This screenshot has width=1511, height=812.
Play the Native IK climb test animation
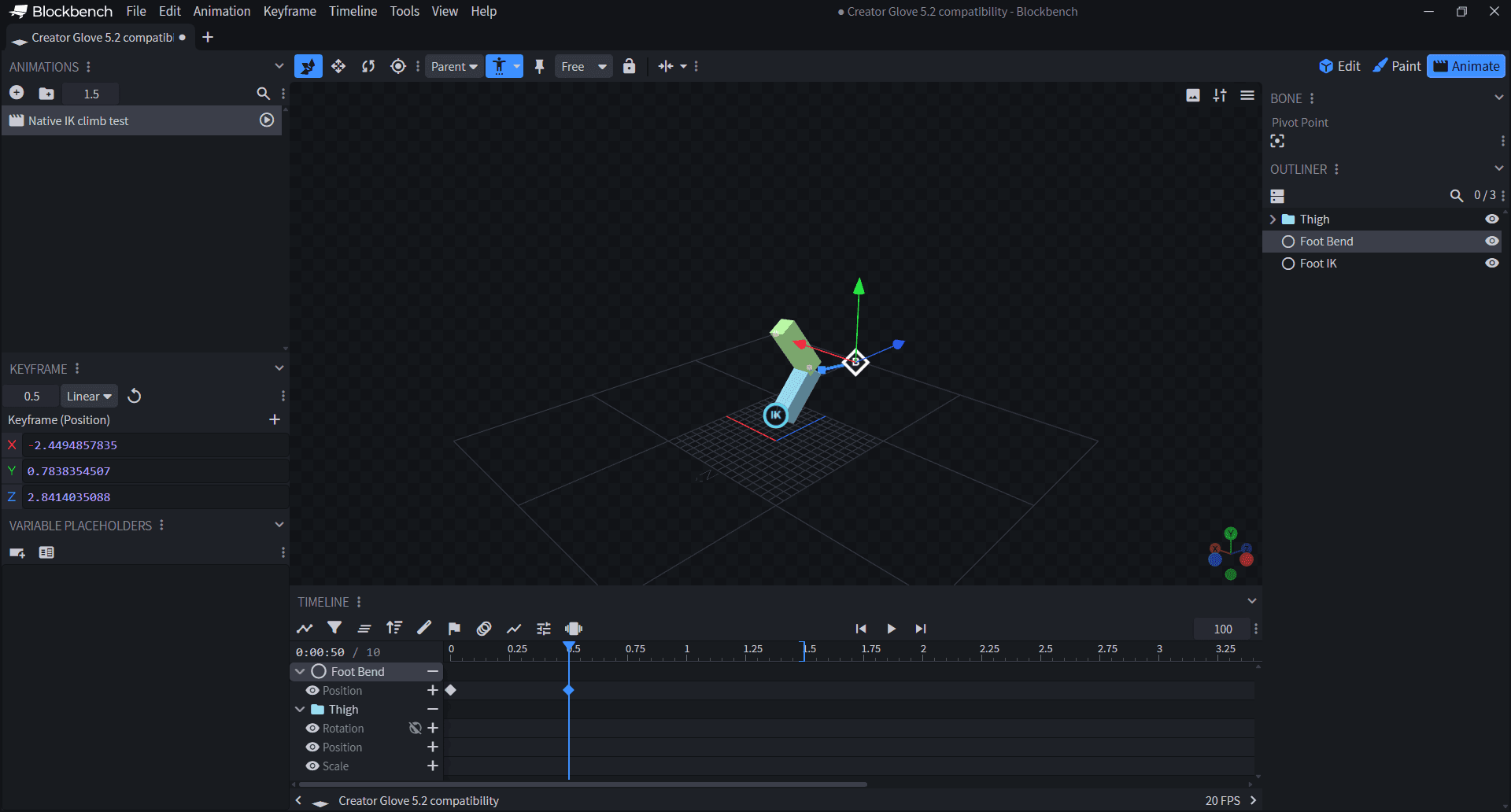[267, 120]
